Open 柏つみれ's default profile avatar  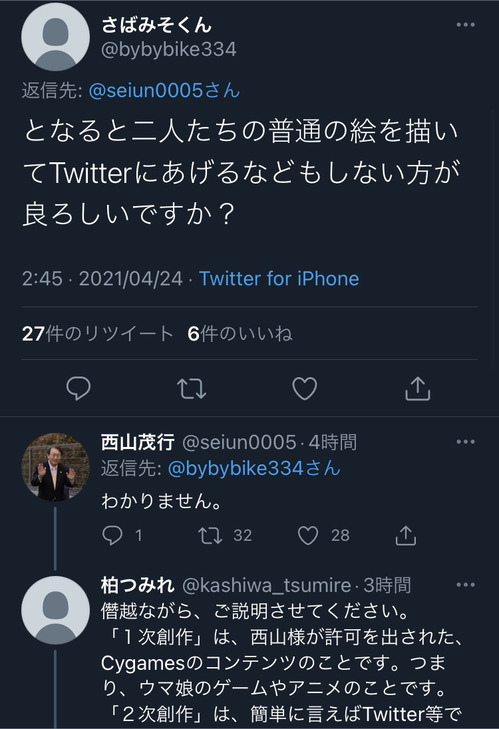pyautogui.click(x=55, y=610)
